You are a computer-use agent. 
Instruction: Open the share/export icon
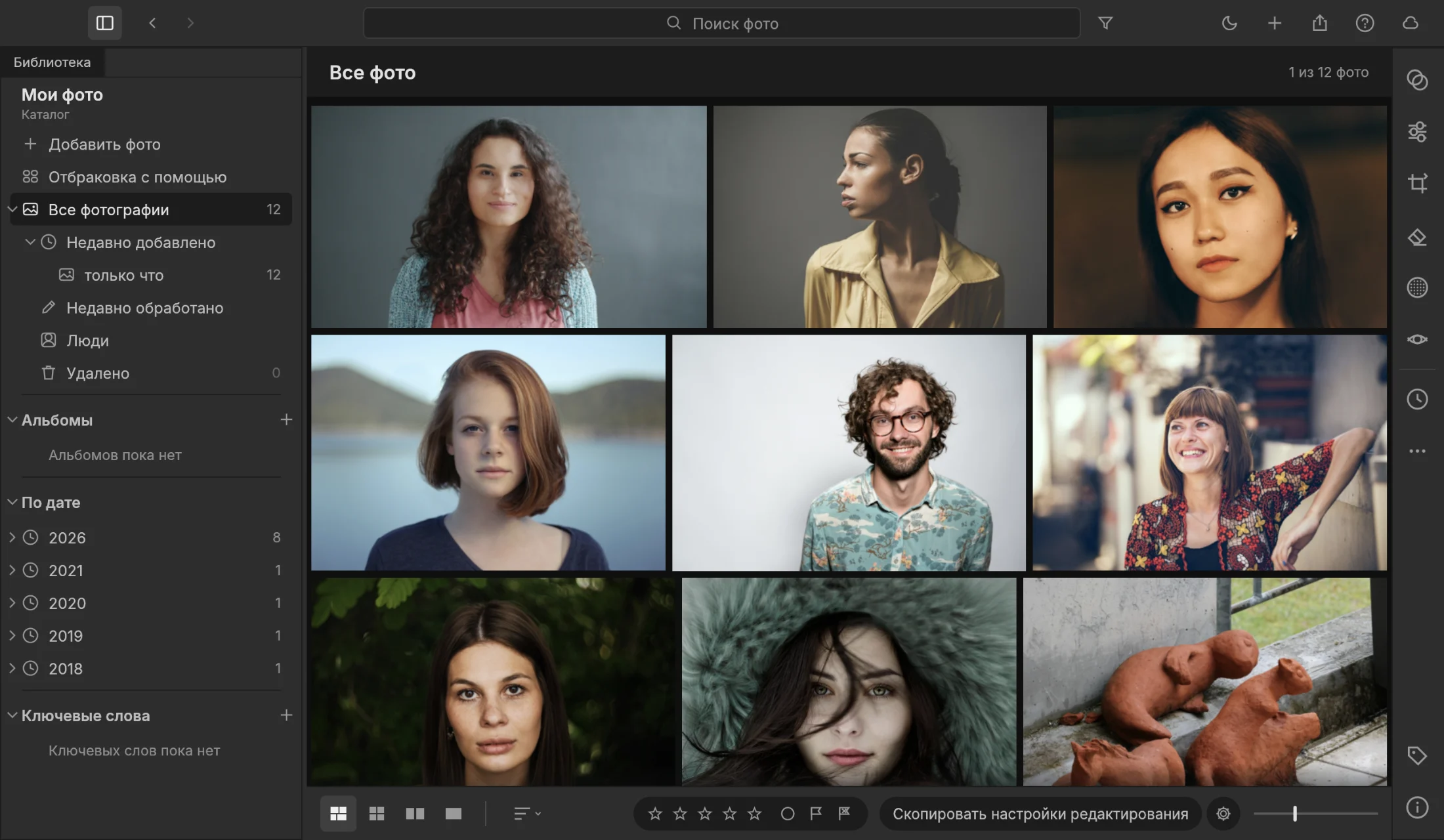(1320, 23)
